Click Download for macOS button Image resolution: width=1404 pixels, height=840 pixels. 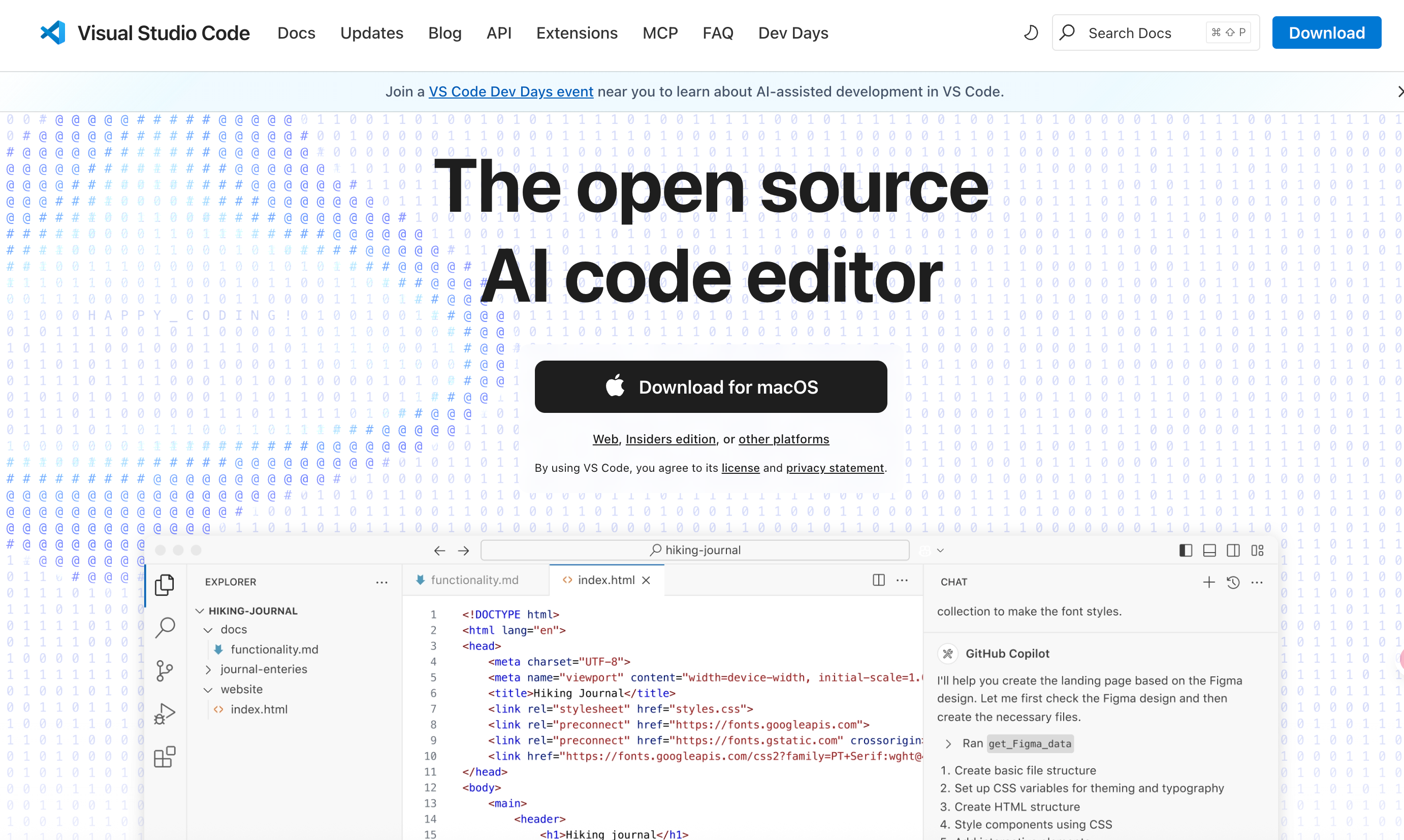point(711,386)
